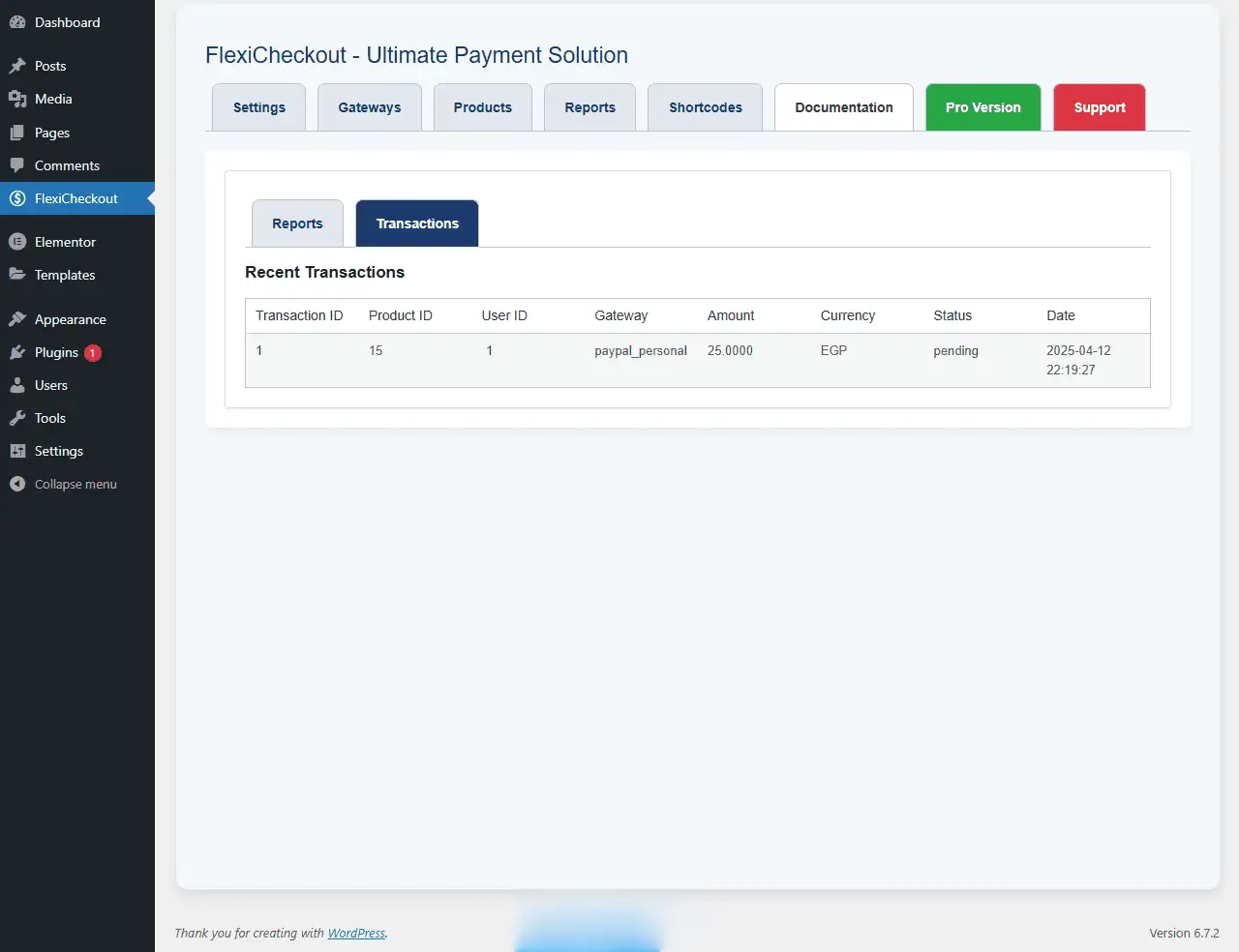This screenshot has height=952, width=1239.
Task: Open WordPress Settings in the sidebar
Action: (x=77, y=451)
